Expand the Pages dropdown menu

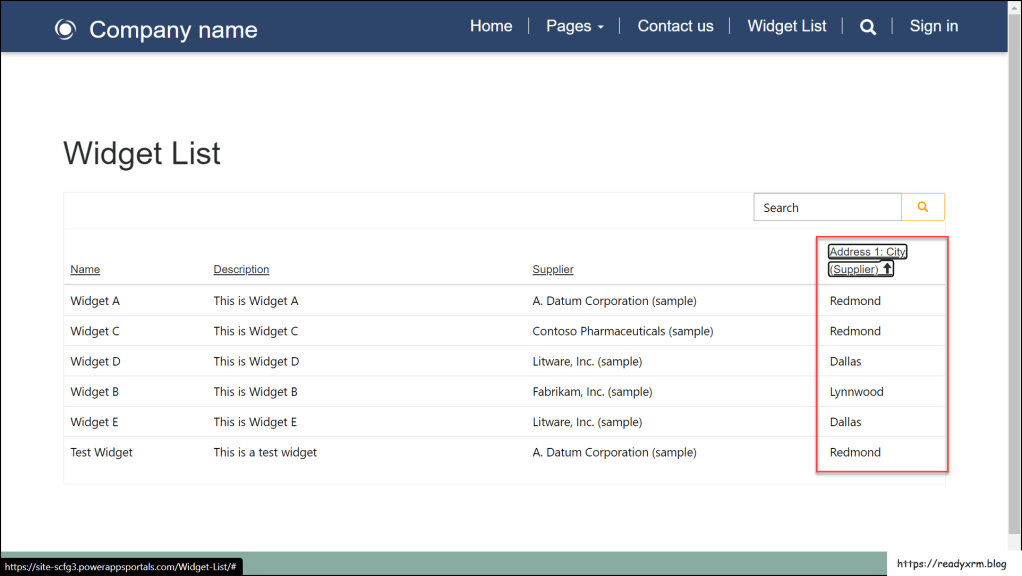[574, 27]
